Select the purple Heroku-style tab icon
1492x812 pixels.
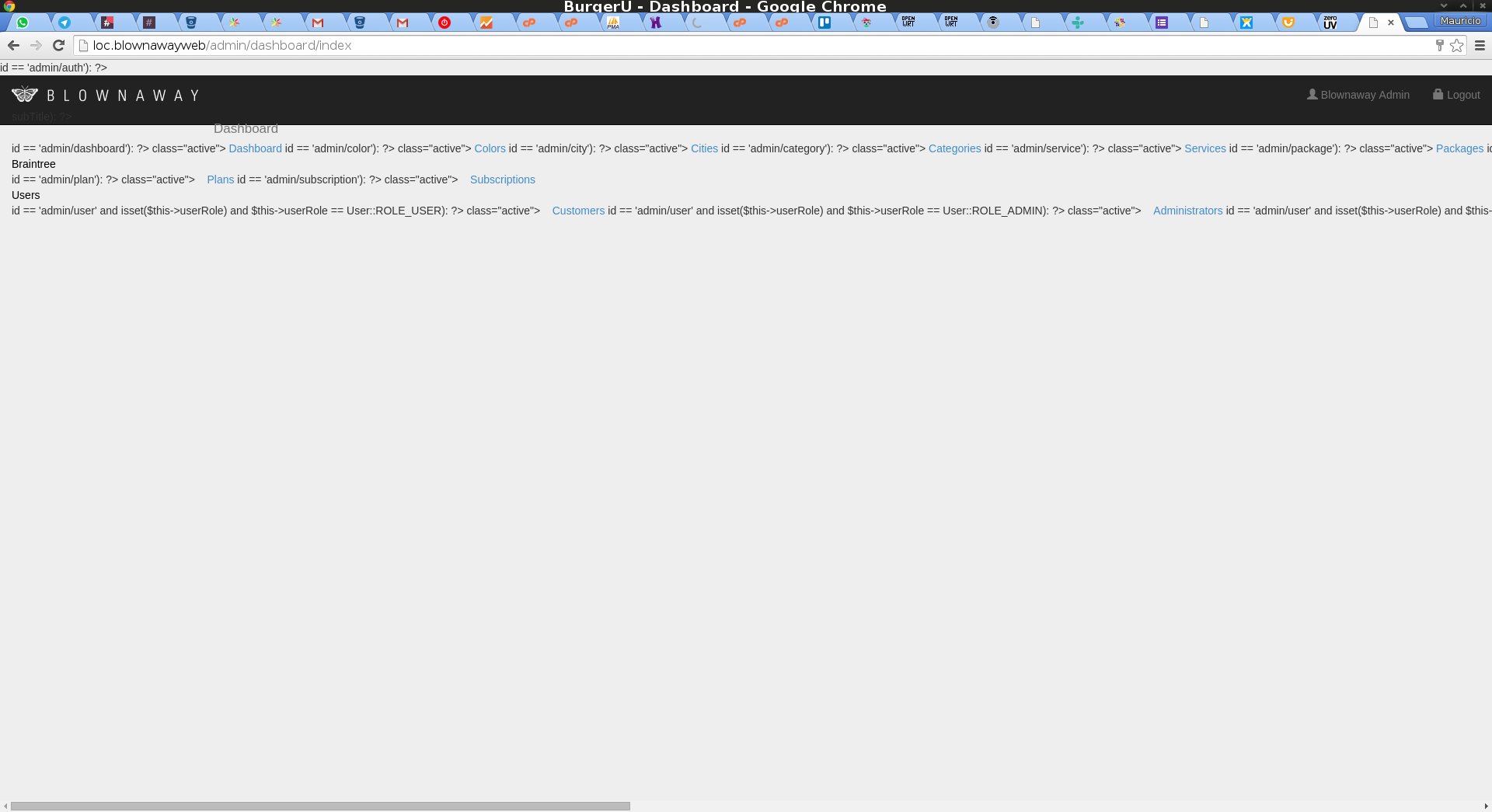click(x=656, y=23)
